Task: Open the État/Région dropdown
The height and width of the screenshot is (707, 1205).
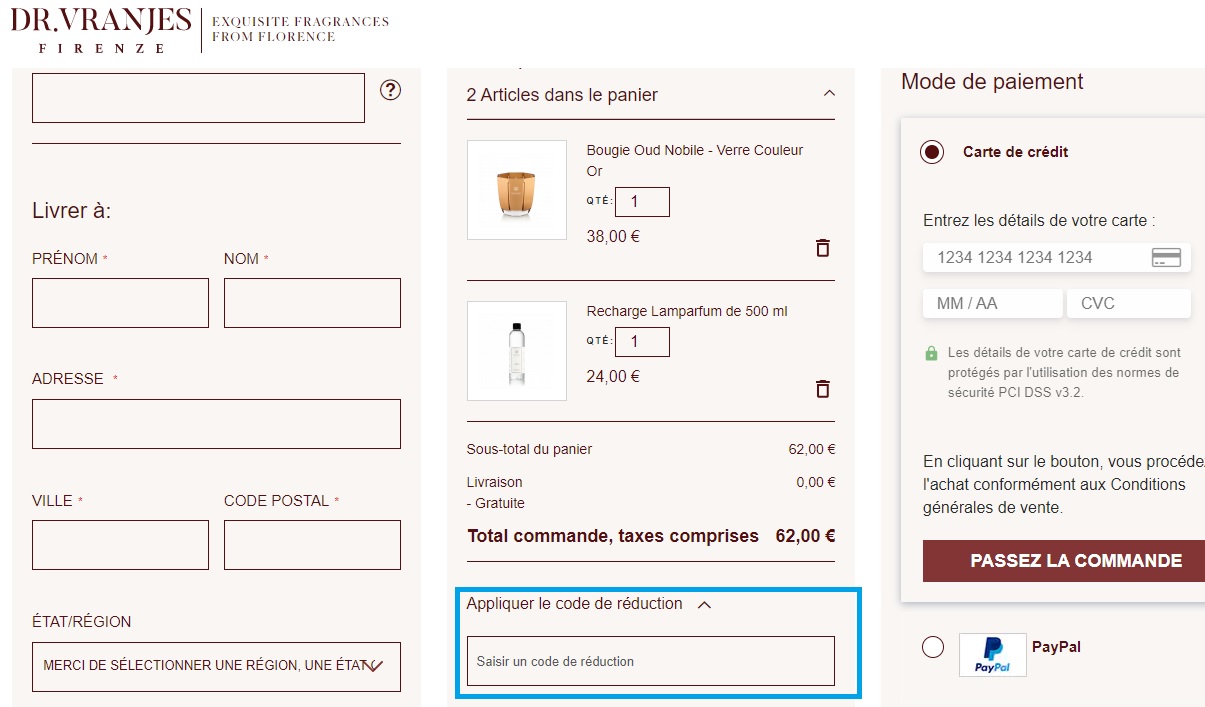Action: coord(216,666)
